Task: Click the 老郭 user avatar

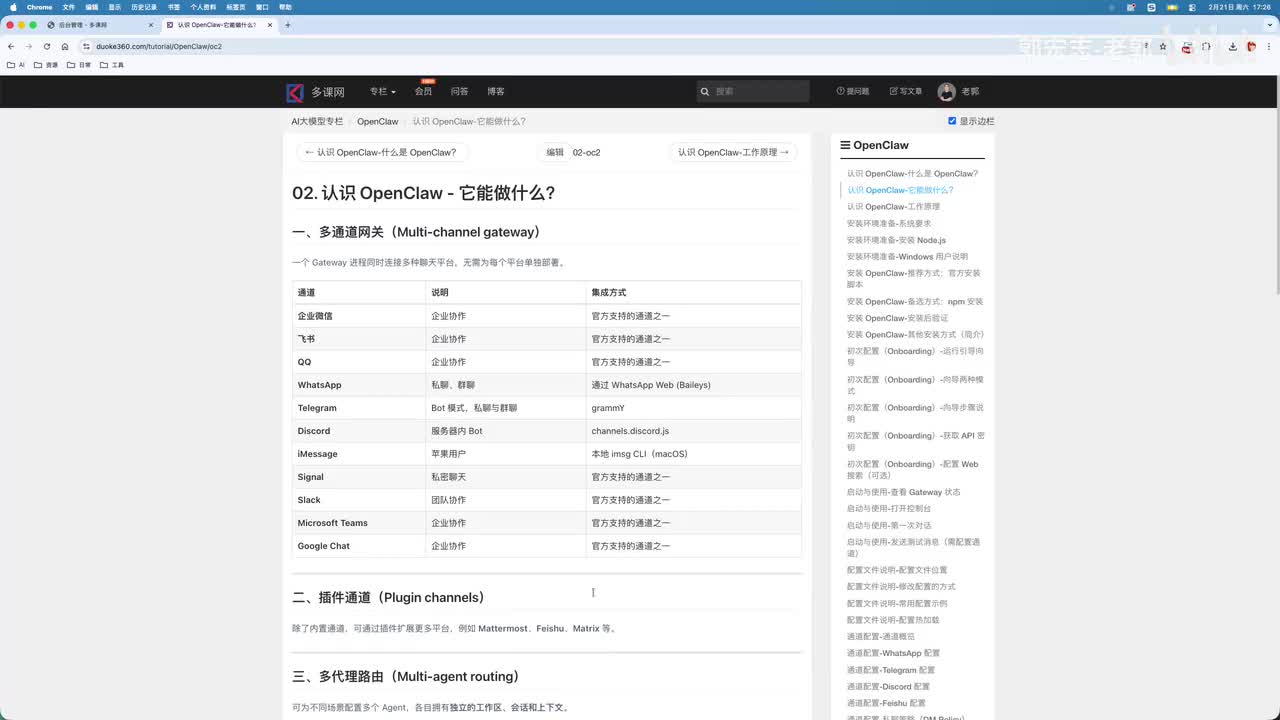Action: click(x=946, y=92)
